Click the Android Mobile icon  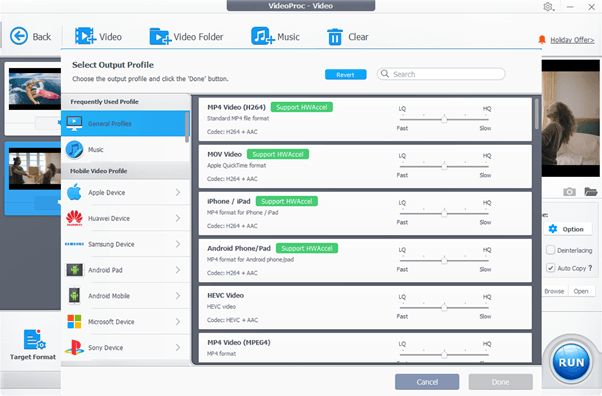tap(74, 295)
